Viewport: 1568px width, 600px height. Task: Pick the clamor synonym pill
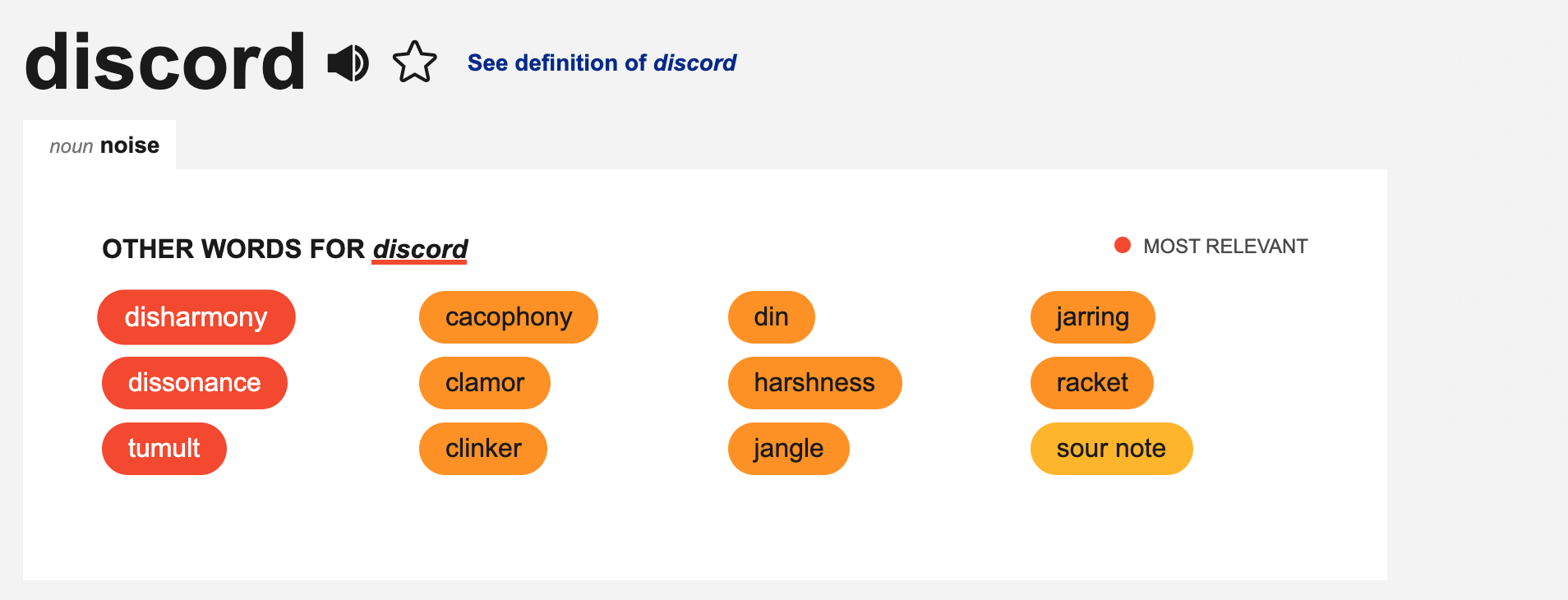tap(484, 382)
